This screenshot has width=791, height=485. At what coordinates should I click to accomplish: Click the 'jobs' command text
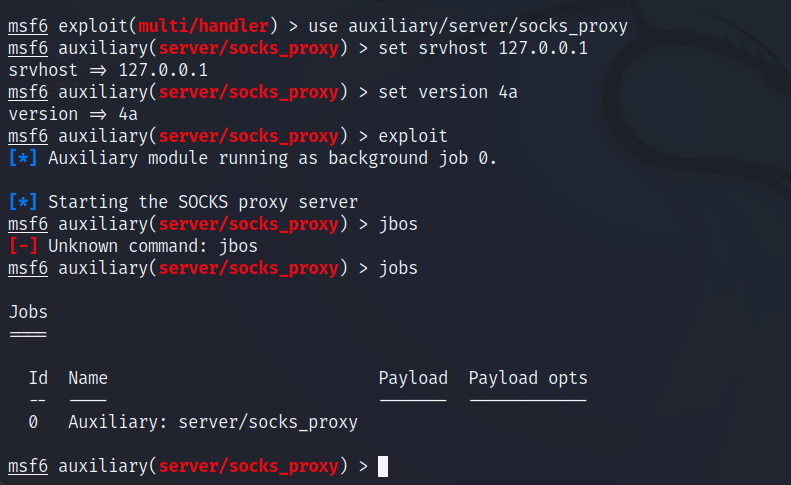pos(398,268)
